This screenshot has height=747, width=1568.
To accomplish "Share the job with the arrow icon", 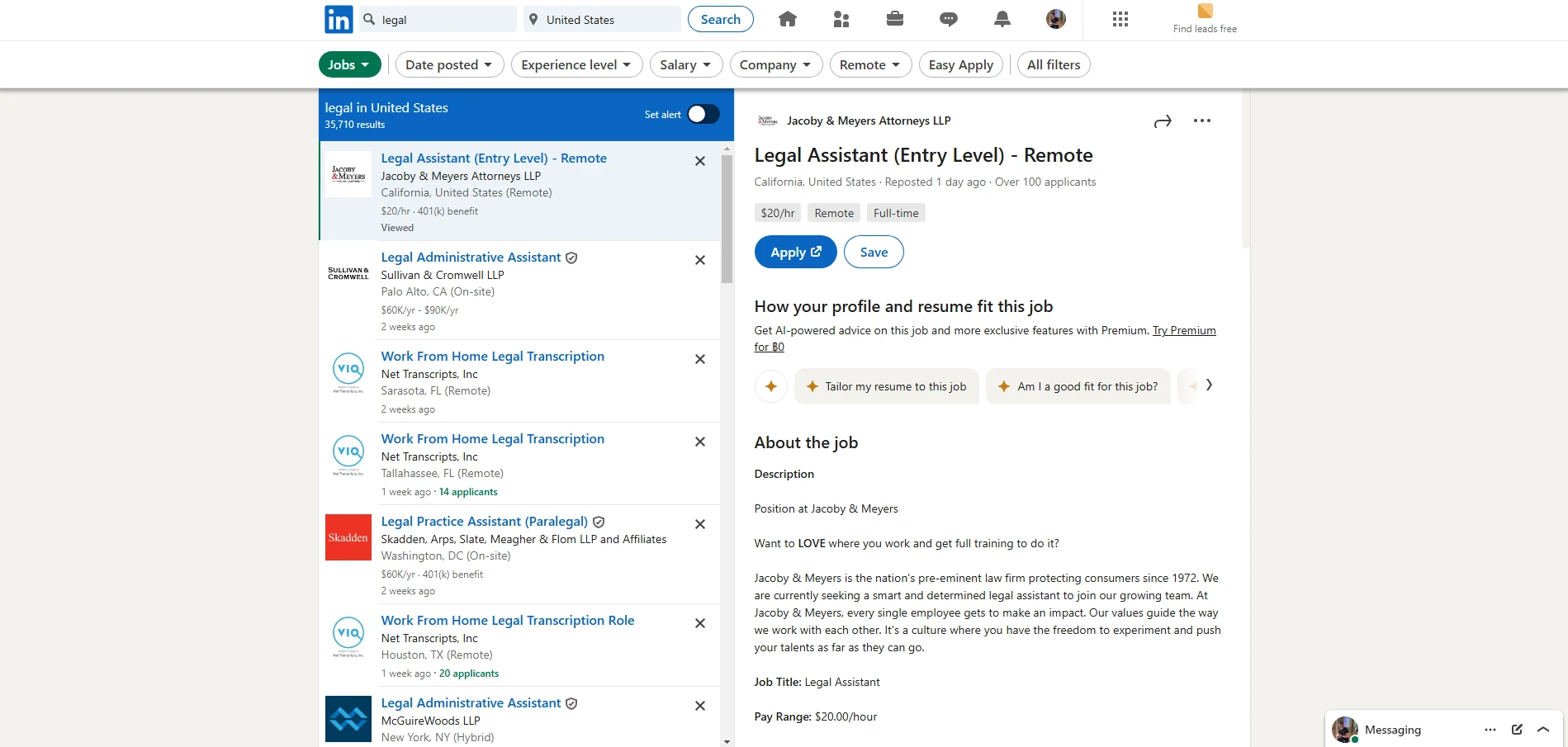I will pyautogui.click(x=1163, y=121).
